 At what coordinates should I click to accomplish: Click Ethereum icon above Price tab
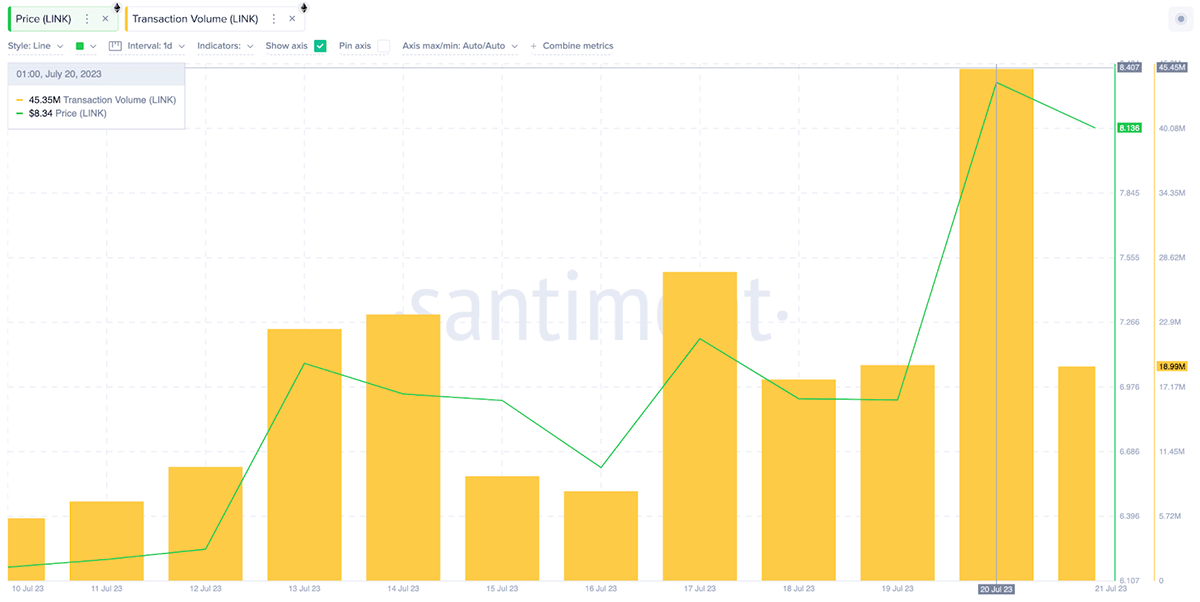117,7
